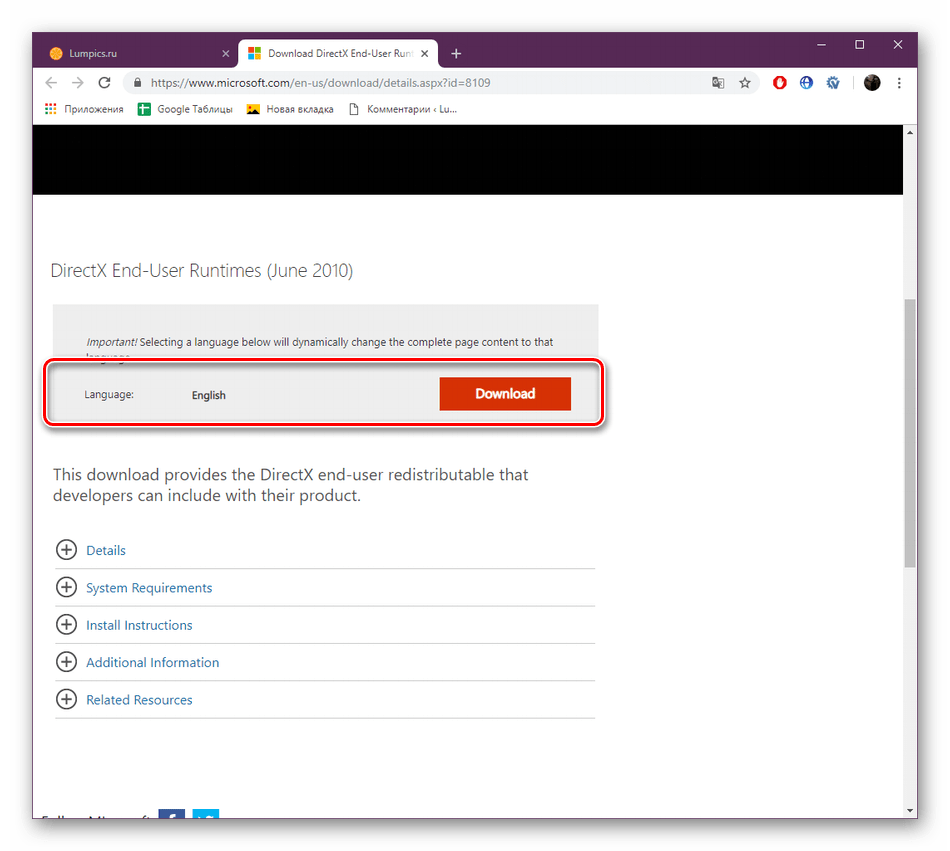Click the blue globe extension icon
This screenshot has height=851, width=950.
pos(806,83)
